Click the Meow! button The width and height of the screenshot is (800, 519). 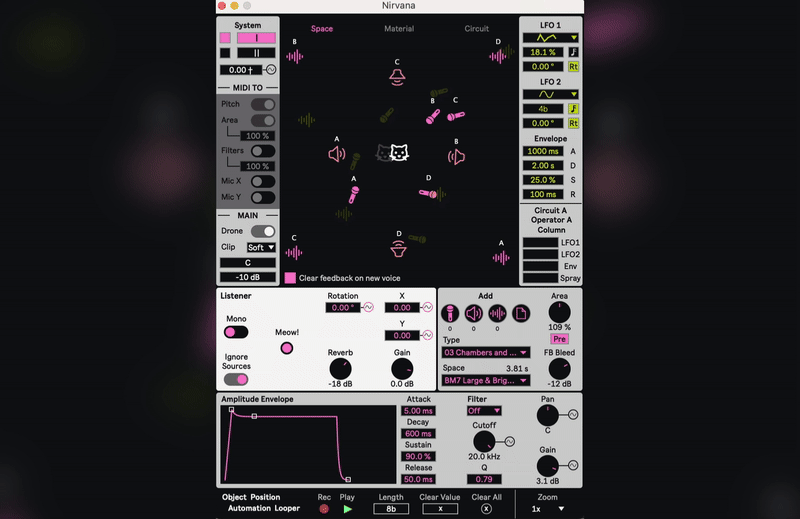[x=287, y=348]
